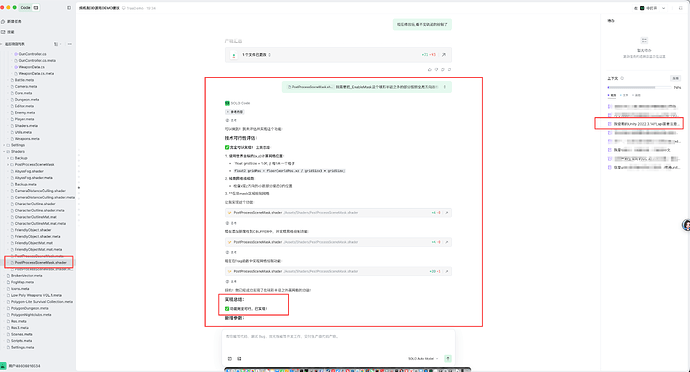Open third PostProcessSceneMask.shader diff external icon
This screenshot has width=690, height=372.
pyautogui.click(x=447, y=271)
